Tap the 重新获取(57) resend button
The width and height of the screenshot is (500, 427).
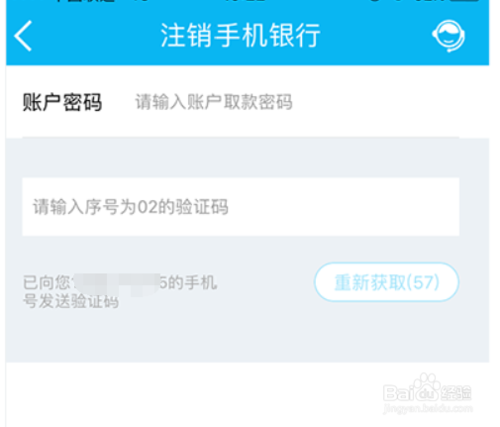(387, 282)
